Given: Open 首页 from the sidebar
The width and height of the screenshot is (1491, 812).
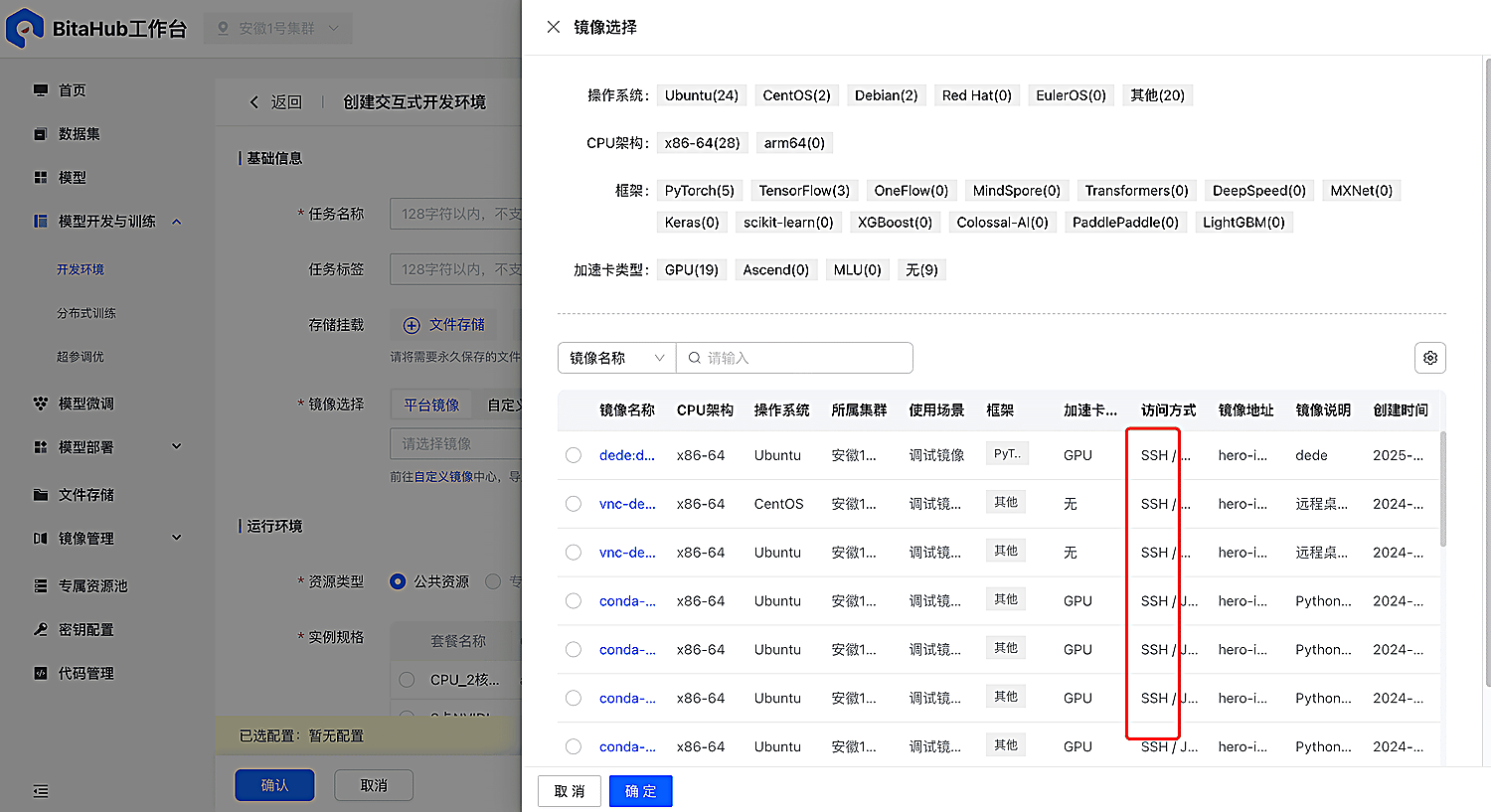Looking at the screenshot, I should click(x=72, y=90).
